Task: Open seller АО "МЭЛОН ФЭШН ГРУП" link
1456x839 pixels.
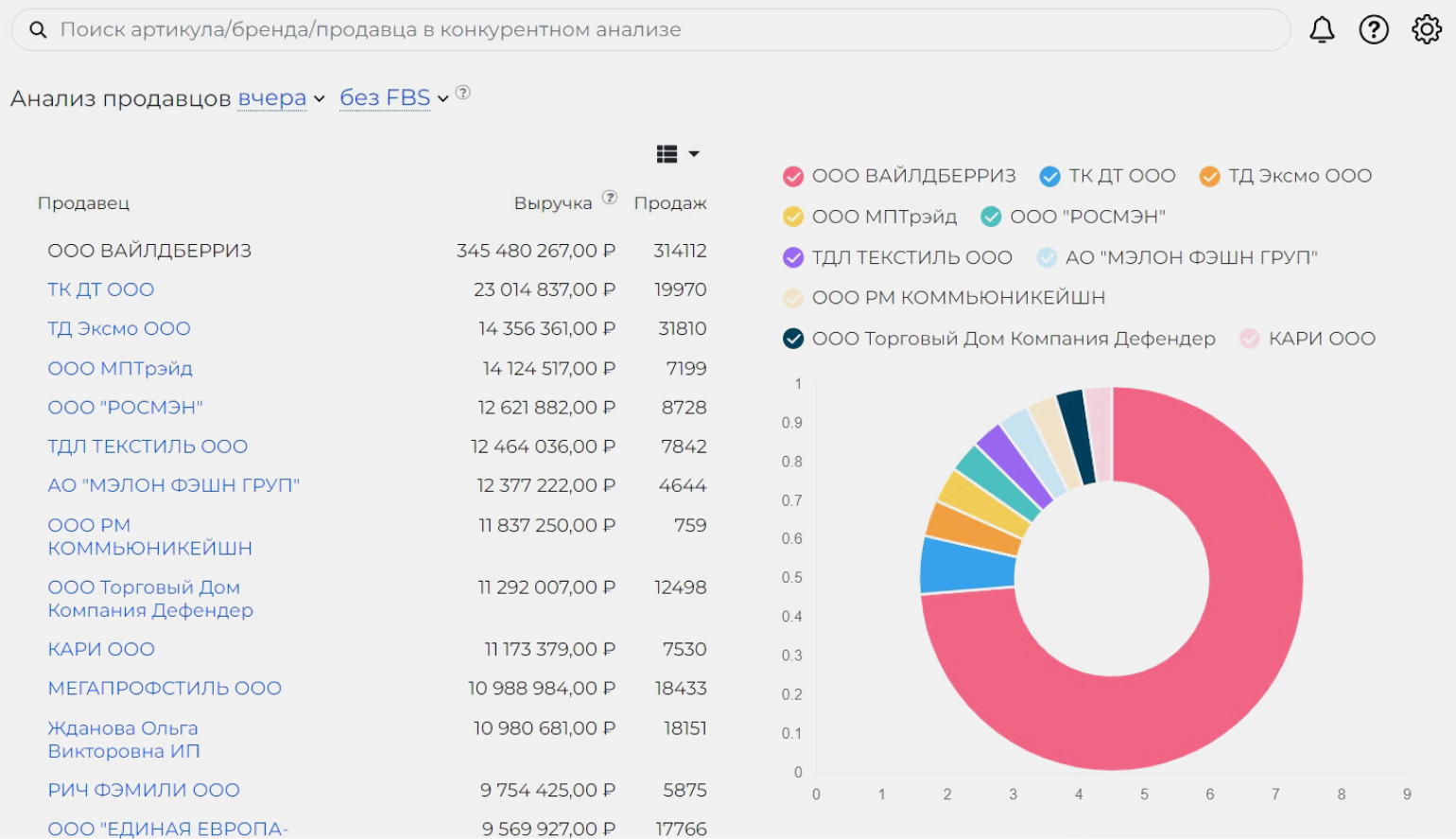Action: tap(174, 485)
